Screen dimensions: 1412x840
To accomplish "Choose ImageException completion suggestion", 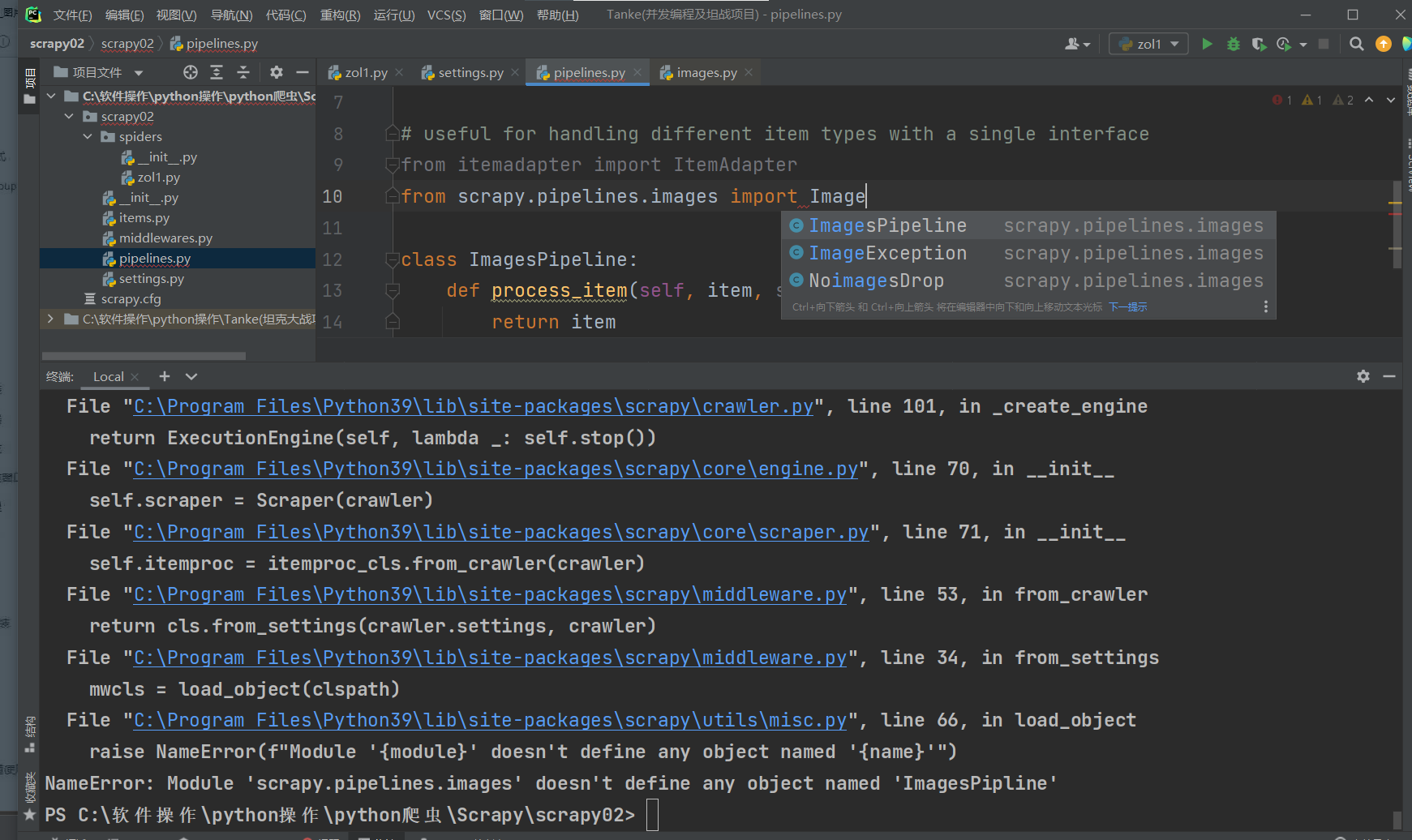I will (1028, 253).
